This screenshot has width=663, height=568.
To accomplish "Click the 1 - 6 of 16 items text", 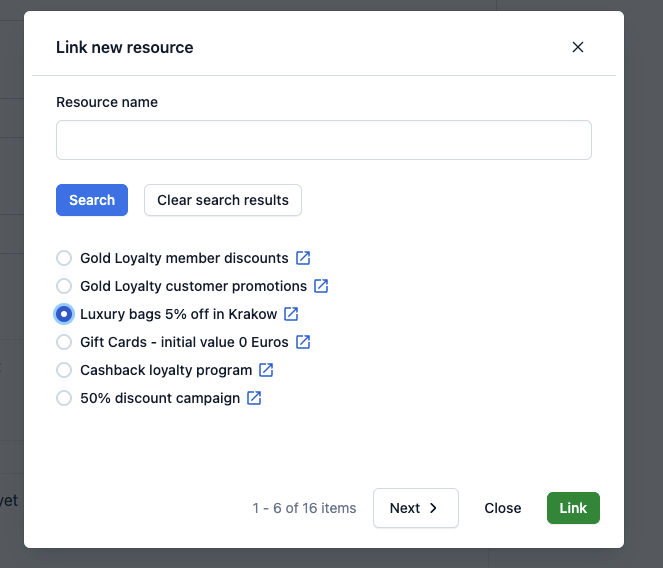I will (x=304, y=508).
